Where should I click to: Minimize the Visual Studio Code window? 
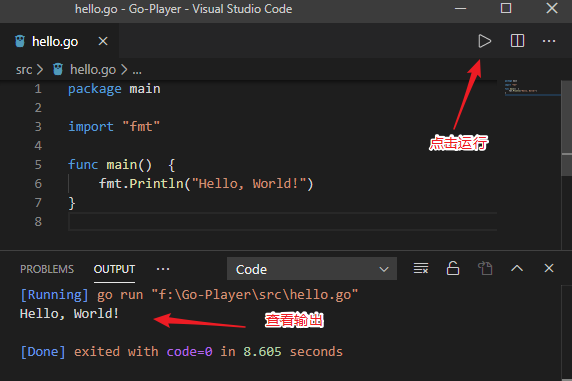460,8
